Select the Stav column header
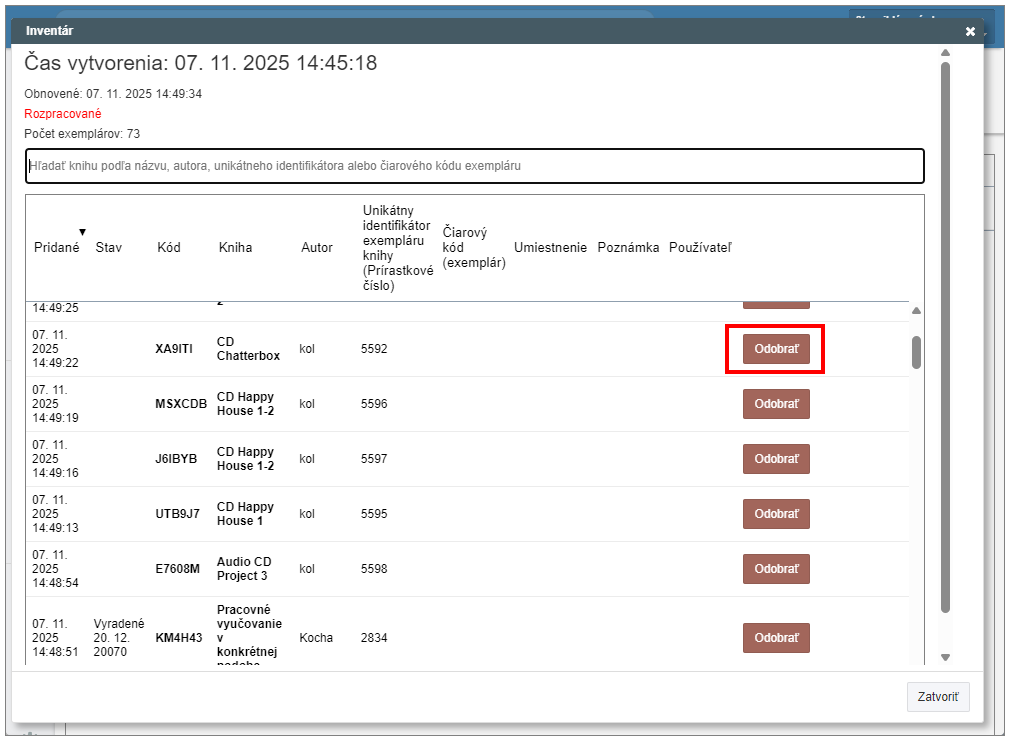The width and height of the screenshot is (1010, 741). (x=108, y=248)
